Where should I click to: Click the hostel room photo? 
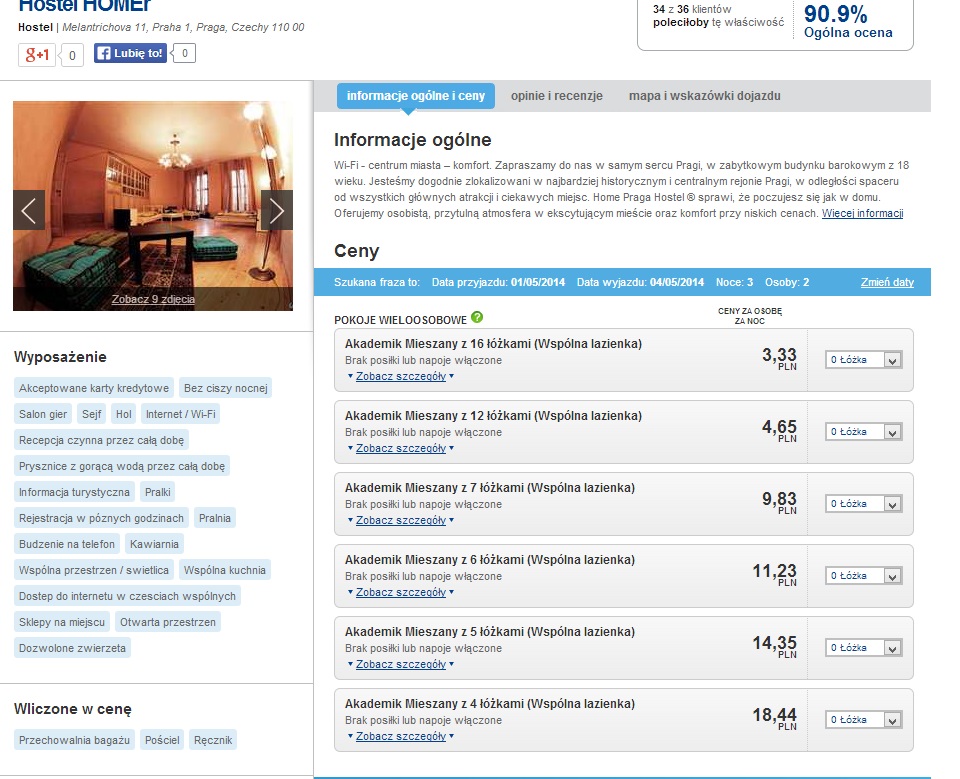click(x=153, y=206)
